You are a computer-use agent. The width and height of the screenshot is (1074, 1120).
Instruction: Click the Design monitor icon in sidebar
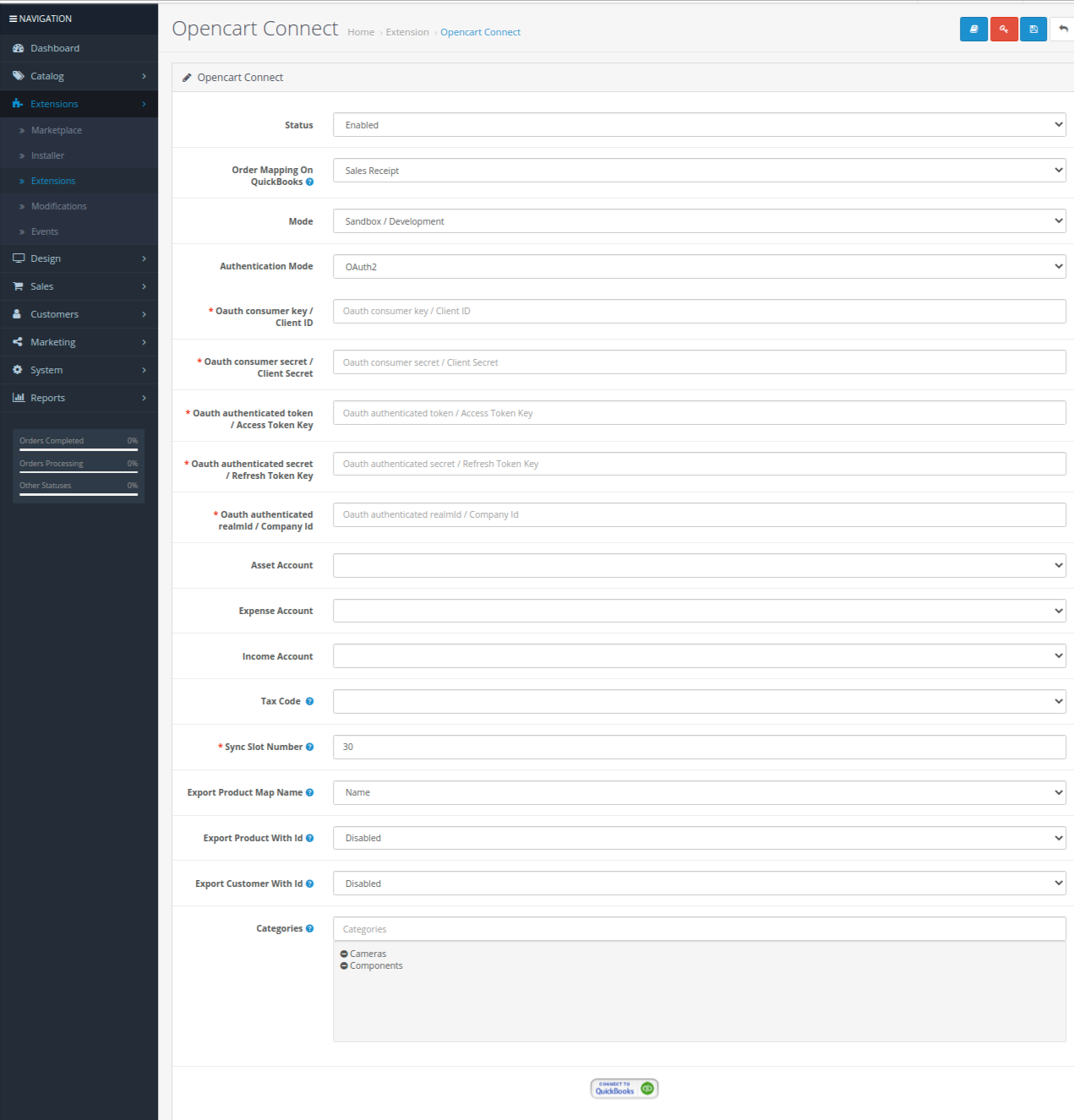pos(18,258)
